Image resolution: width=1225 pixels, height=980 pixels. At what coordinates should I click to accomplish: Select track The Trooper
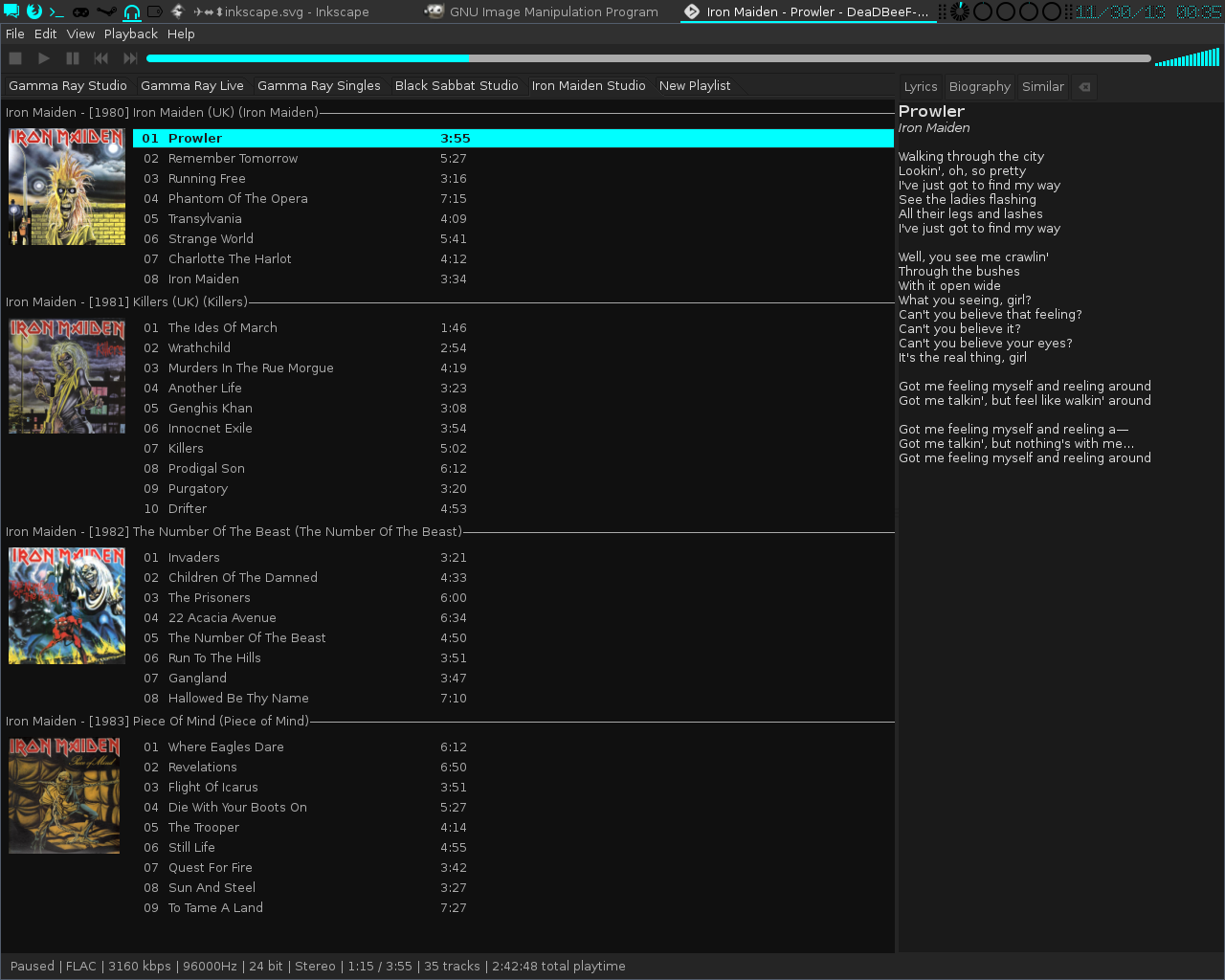click(x=513, y=827)
